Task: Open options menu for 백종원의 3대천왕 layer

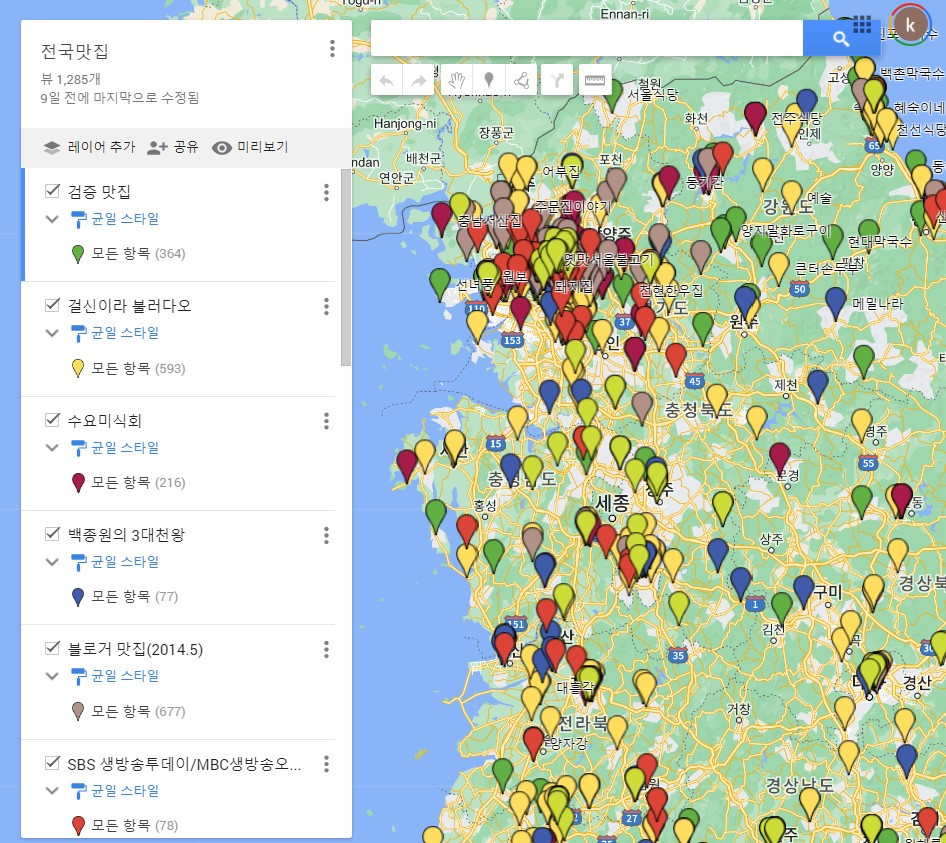Action: click(326, 535)
